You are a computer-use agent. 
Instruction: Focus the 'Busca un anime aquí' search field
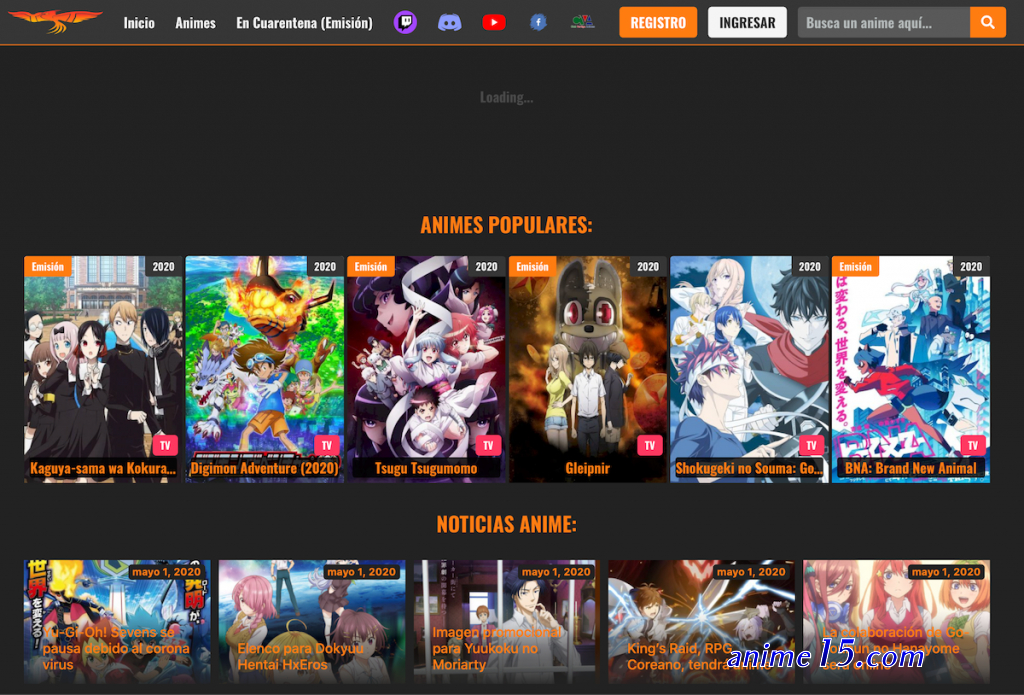(884, 22)
